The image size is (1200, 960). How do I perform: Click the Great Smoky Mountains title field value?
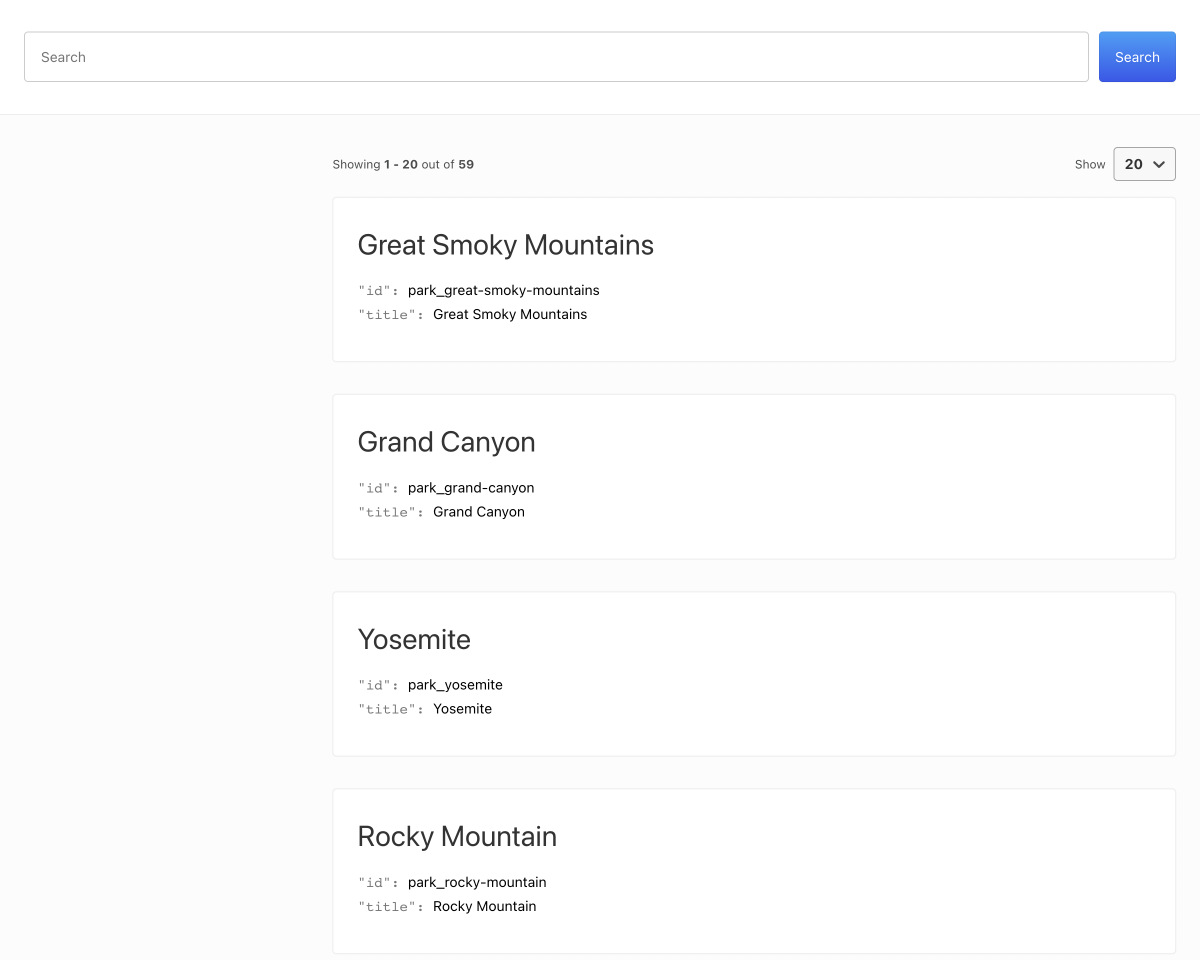510,314
